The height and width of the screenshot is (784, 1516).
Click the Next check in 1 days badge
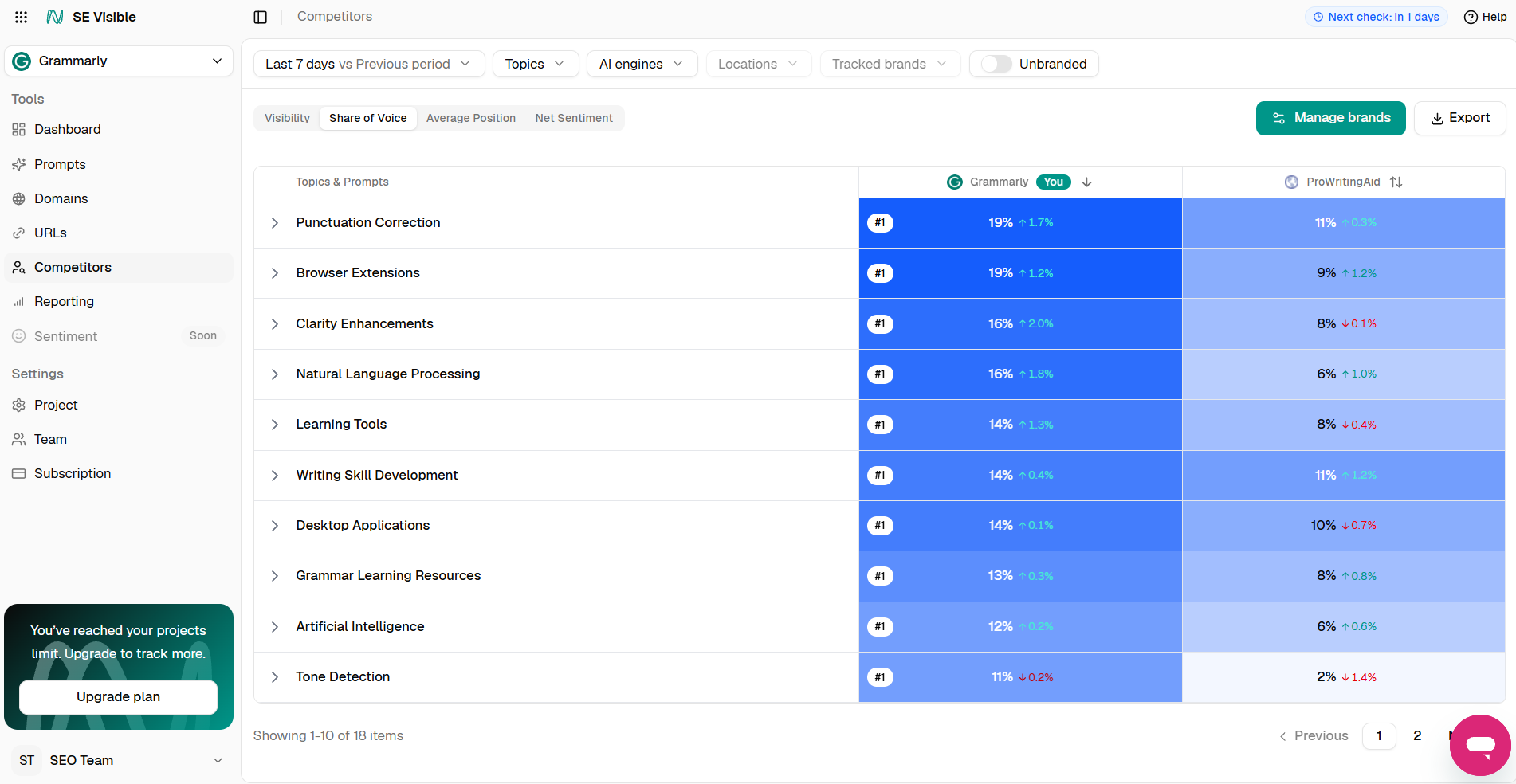1377,17
